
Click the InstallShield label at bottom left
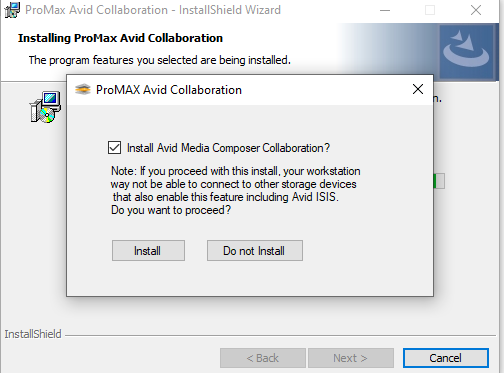(x=33, y=334)
